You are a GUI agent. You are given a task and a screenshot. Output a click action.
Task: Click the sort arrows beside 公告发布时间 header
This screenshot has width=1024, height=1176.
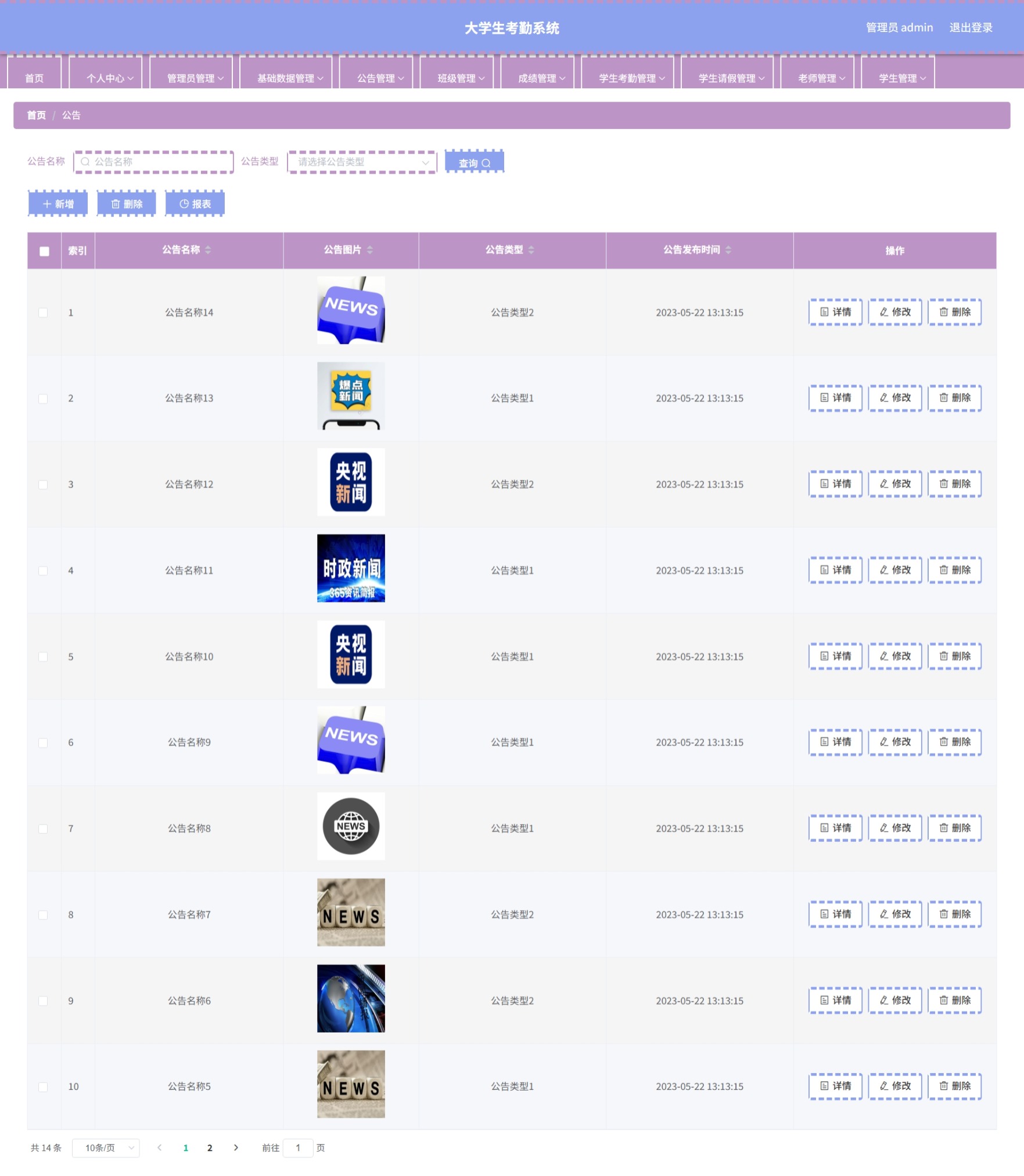728,250
